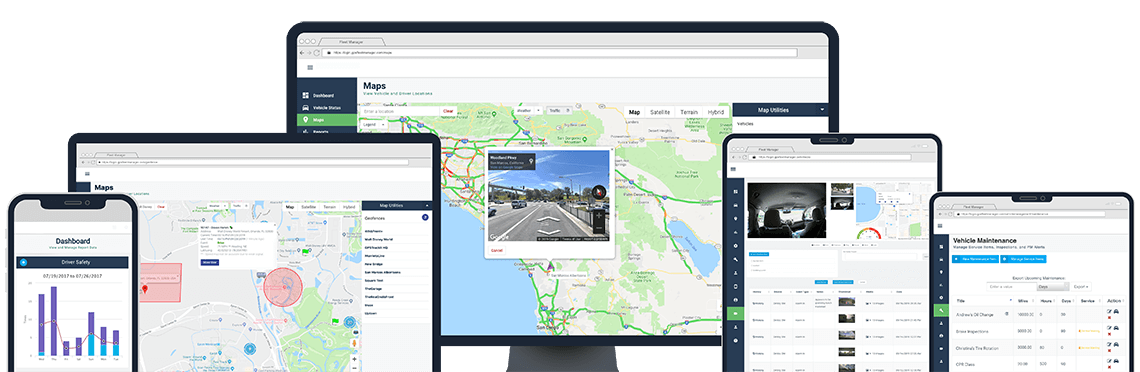1140x372 pixels.
Task: Click the red delete icon for Andrew's Oil Change
Action: click(x=1109, y=318)
